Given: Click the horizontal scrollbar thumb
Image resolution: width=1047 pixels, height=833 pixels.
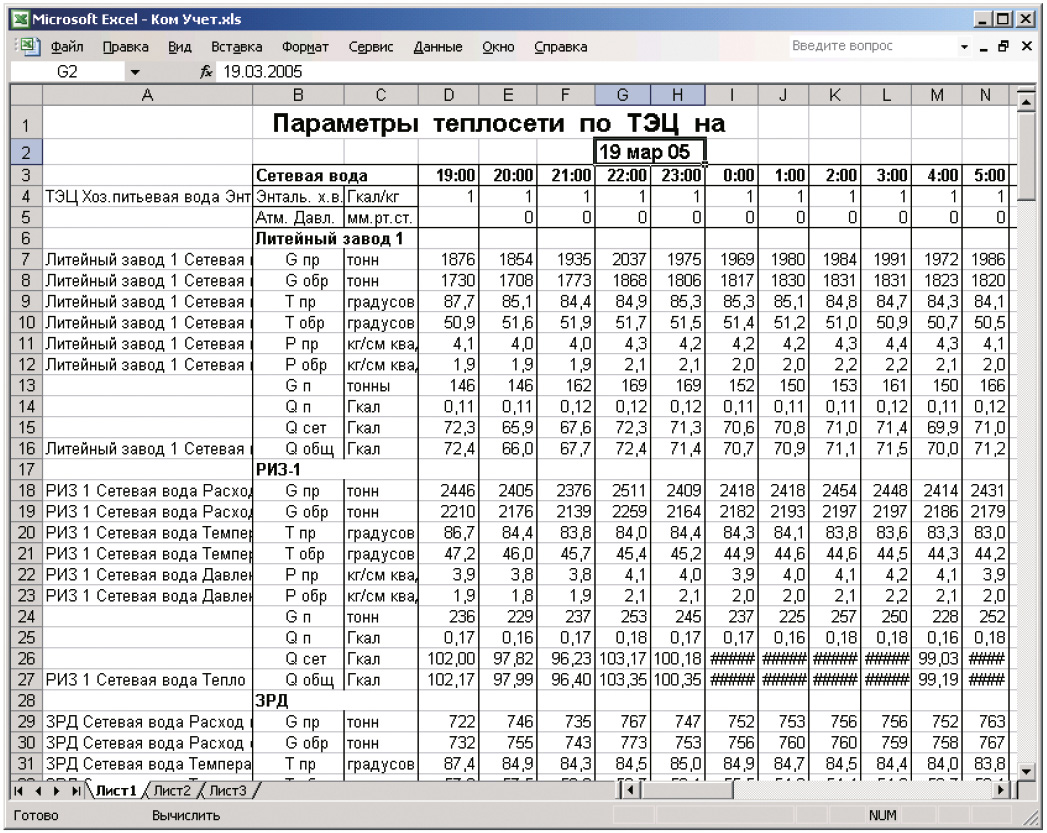Looking at the screenshot, I should (x=686, y=791).
